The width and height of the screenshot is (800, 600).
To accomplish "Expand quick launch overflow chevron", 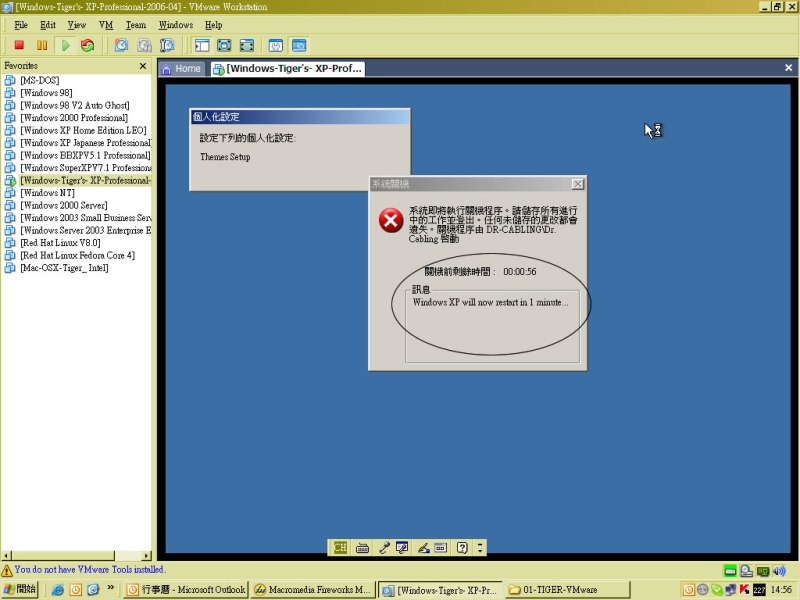I will click(111, 588).
